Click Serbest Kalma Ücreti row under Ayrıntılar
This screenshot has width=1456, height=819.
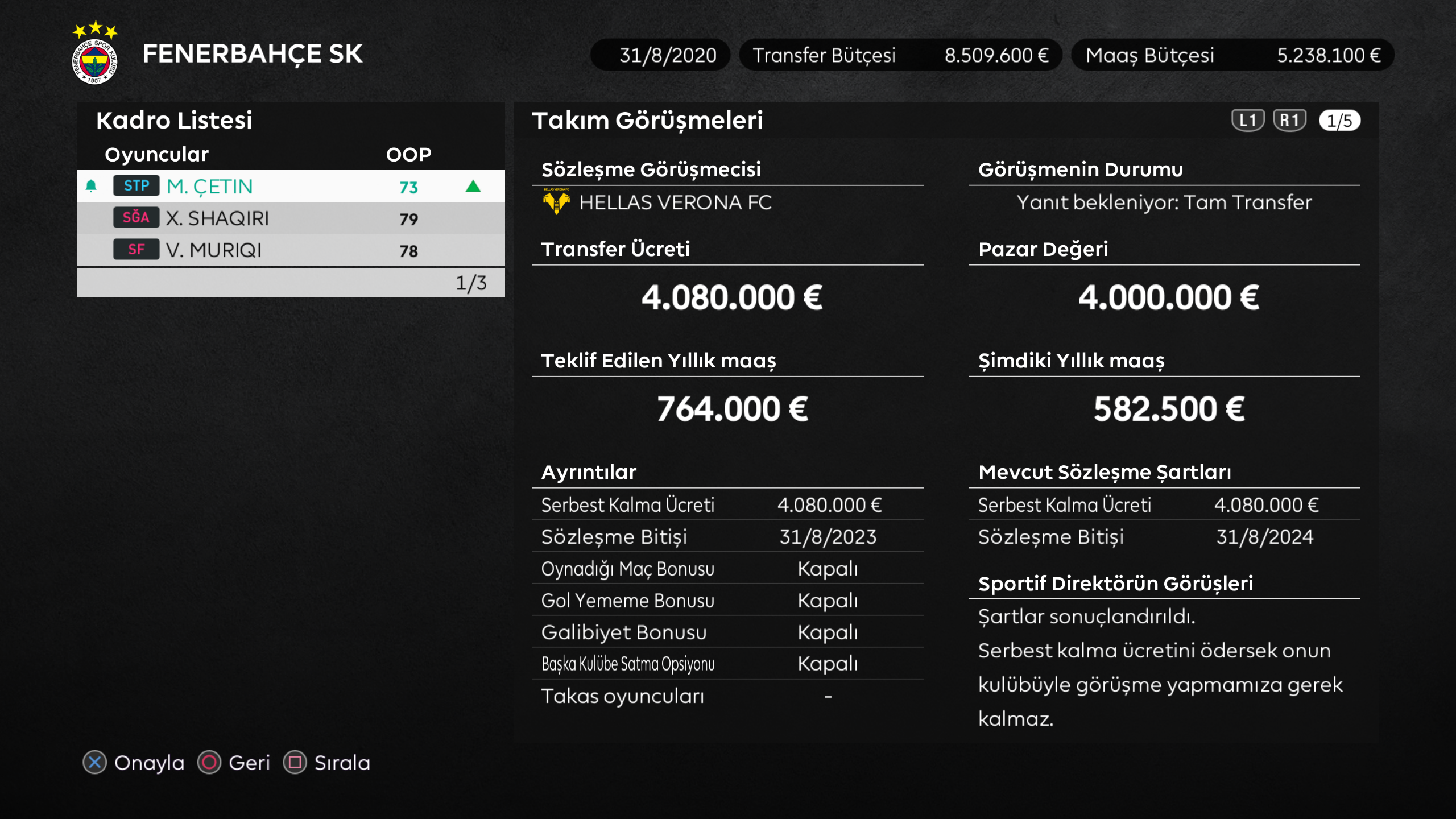click(x=727, y=504)
